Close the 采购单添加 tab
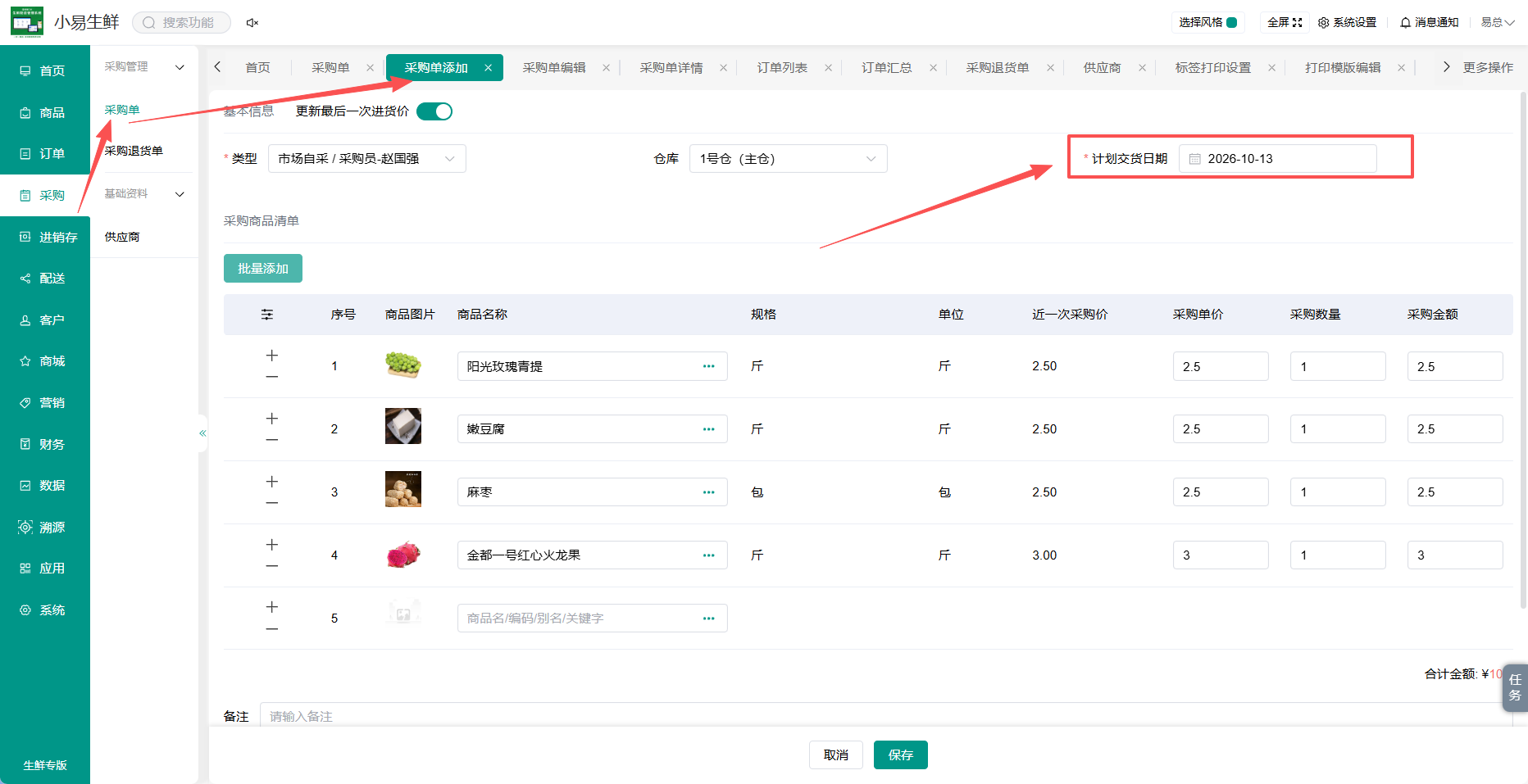 [489, 68]
